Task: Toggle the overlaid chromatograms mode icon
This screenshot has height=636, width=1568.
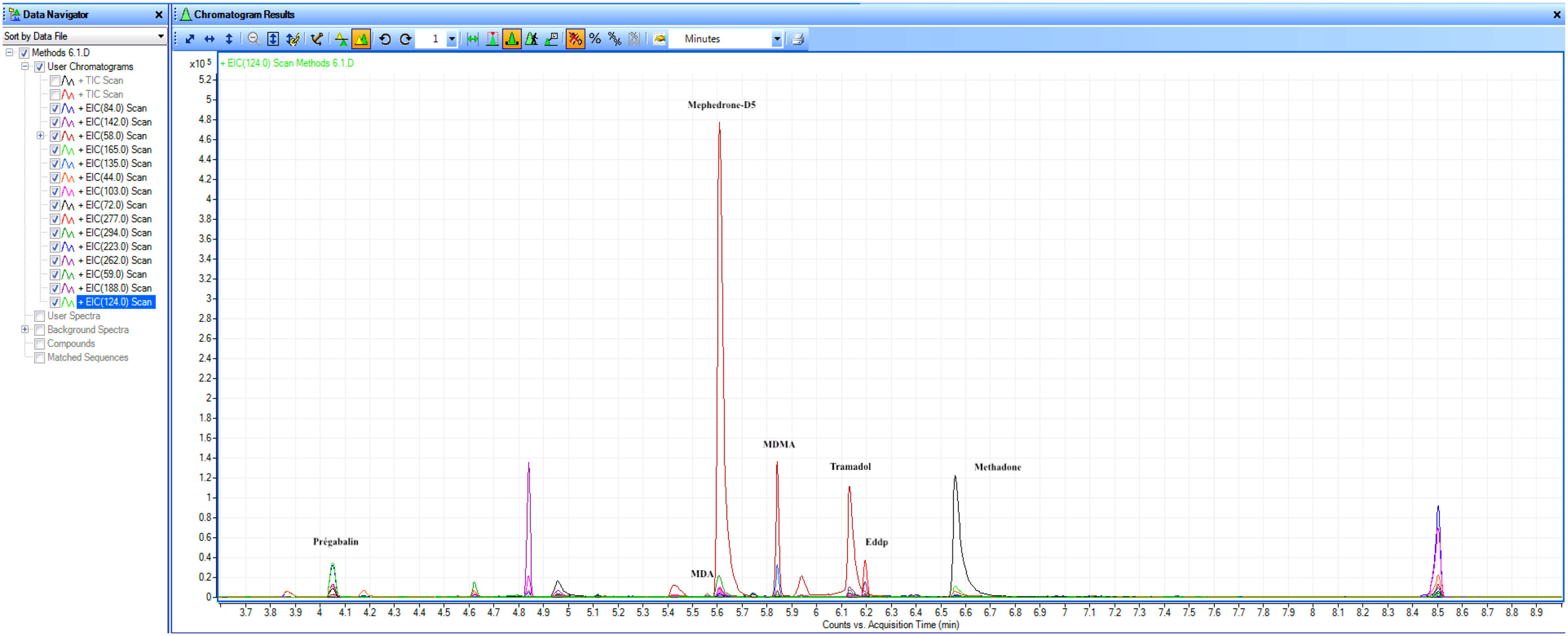Action: tap(361, 39)
